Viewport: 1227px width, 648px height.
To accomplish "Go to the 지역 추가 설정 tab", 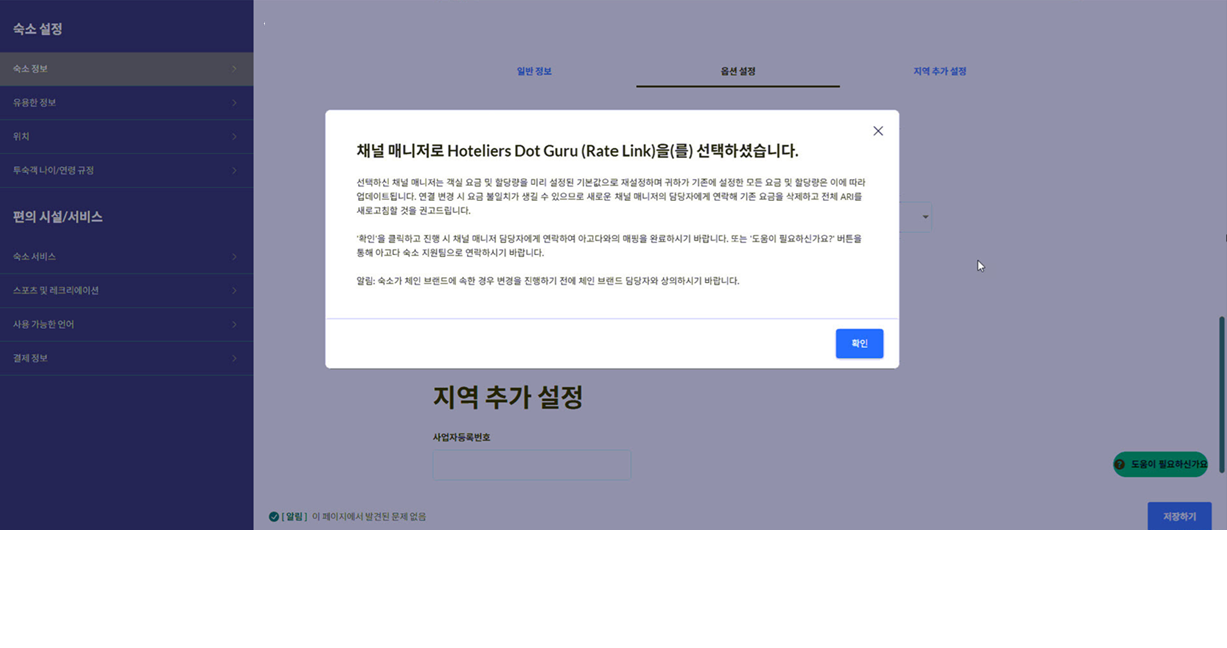I will pyautogui.click(x=940, y=72).
